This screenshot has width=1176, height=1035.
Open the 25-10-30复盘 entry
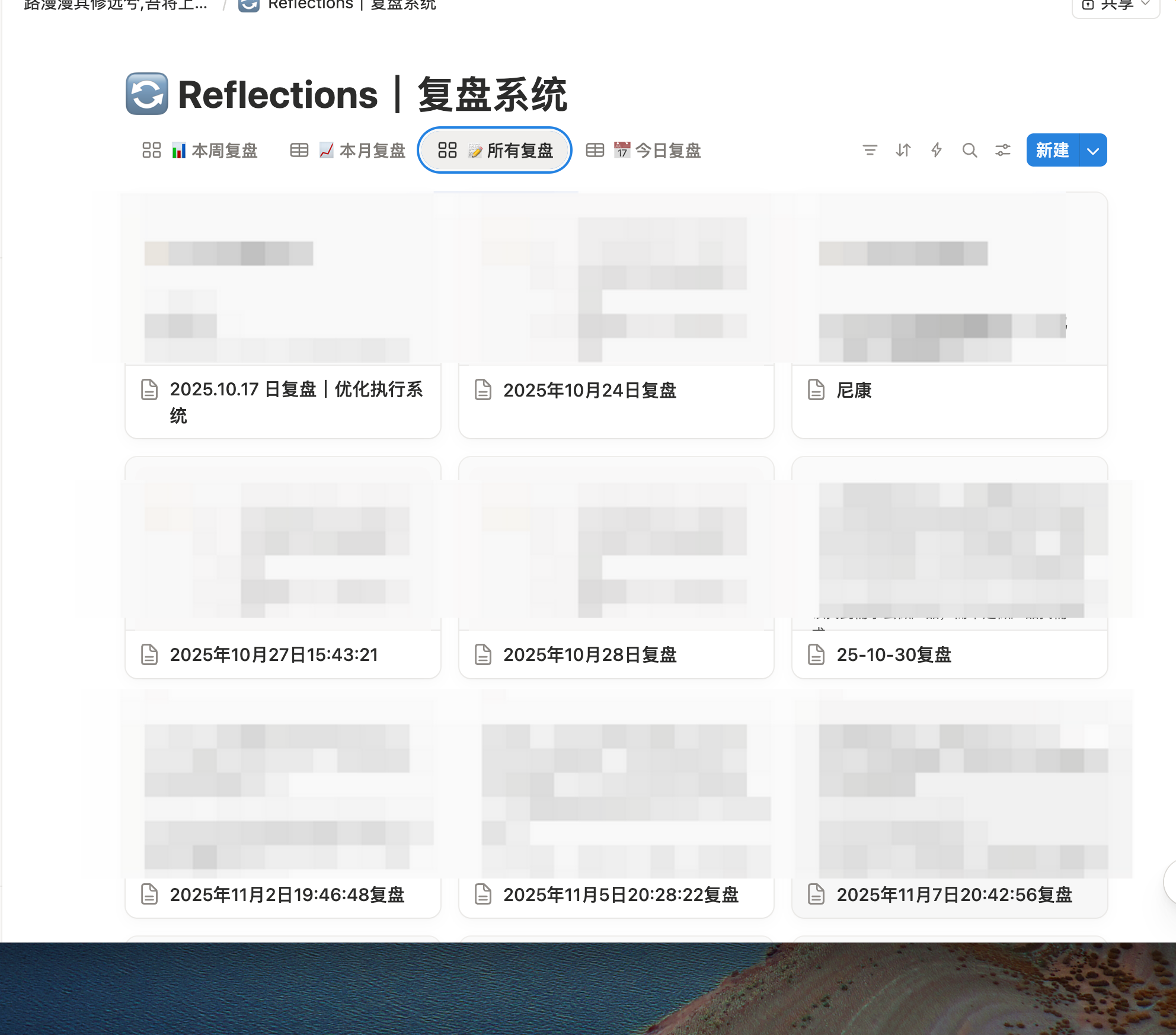tap(894, 654)
